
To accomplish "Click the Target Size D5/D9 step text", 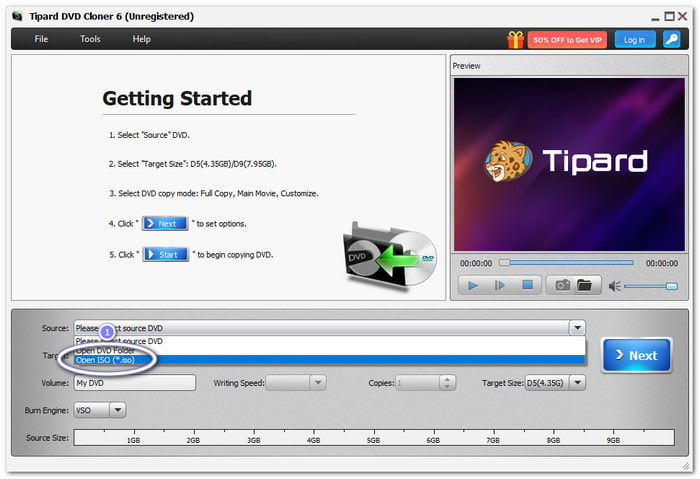I will tap(192, 164).
